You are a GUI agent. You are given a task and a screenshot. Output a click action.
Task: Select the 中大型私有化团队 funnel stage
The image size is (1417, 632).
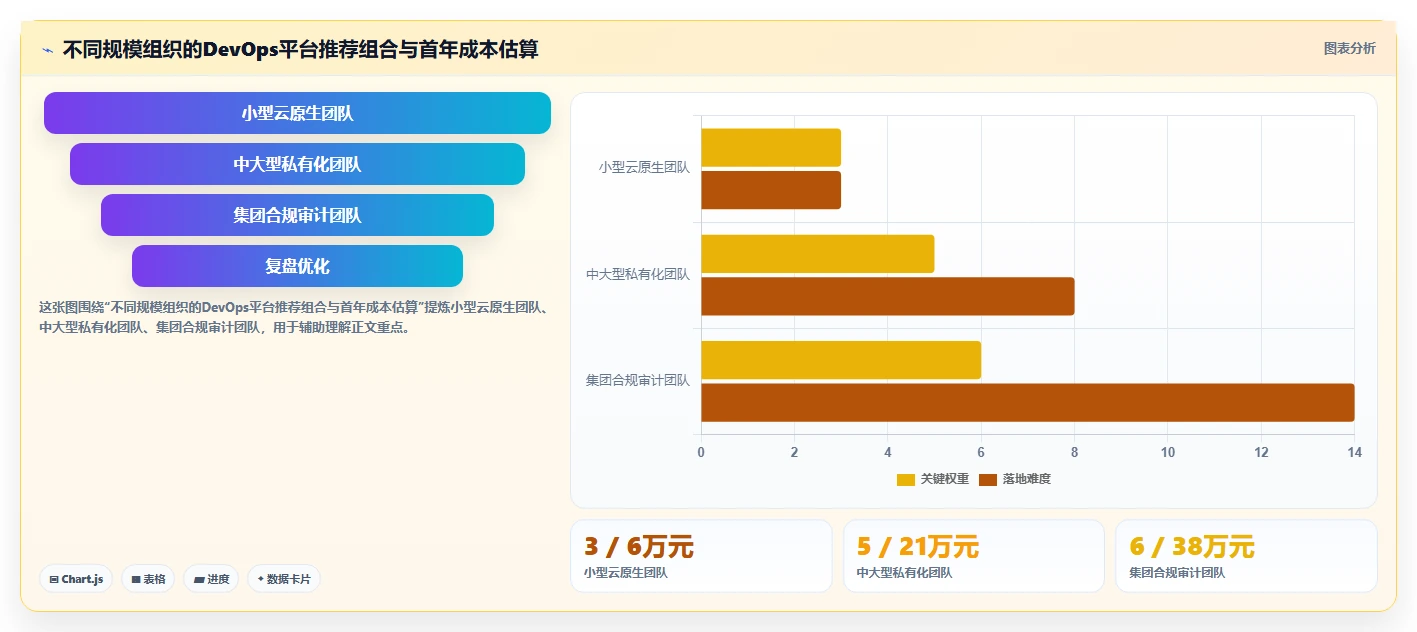coord(297,164)
